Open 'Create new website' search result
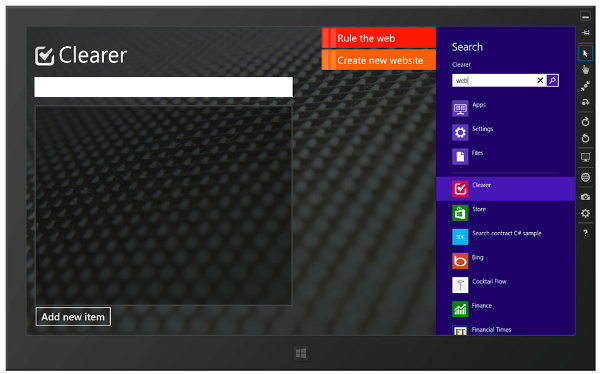This screenshot has height=374, width=600. click(x=379, y=60)
